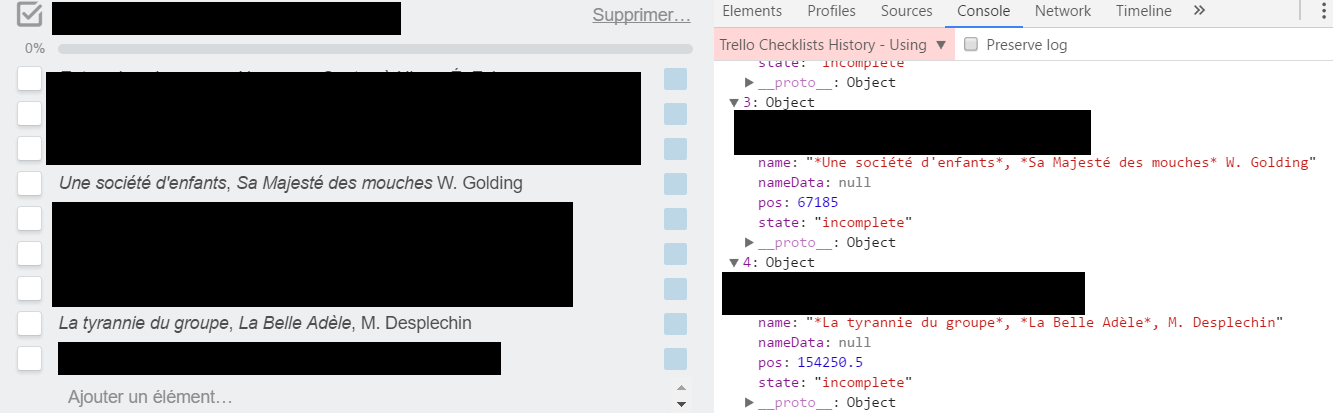Screen dimensions: 1333x413
Task: Expand the topmost __proto__: Object entry above object 3
Action: click(x=750, y=83)
